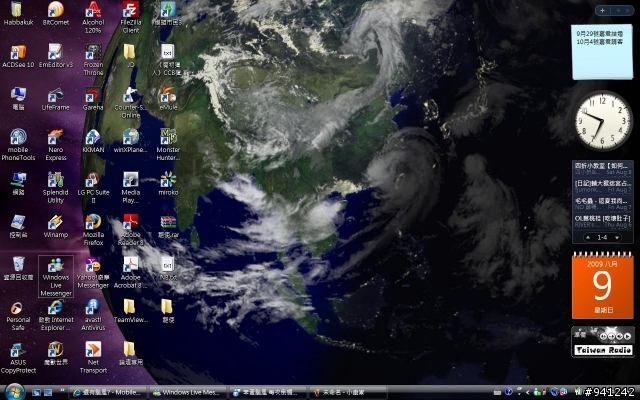Select the Frozen Throne game icon
640x400 pixels.
click(x=93, y=60)
